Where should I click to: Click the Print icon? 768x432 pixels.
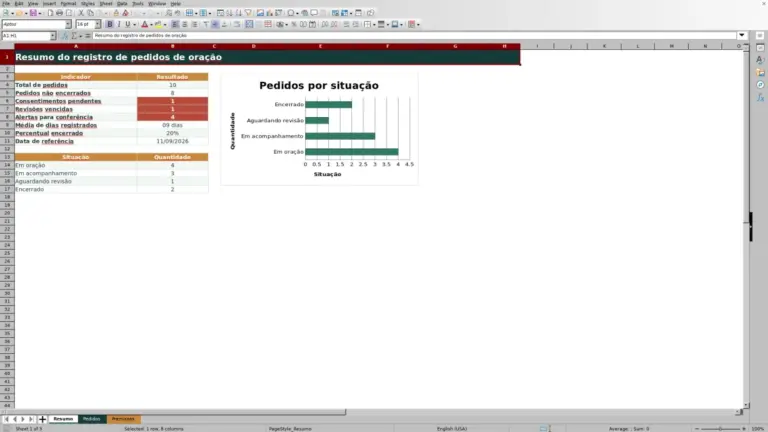59,13
